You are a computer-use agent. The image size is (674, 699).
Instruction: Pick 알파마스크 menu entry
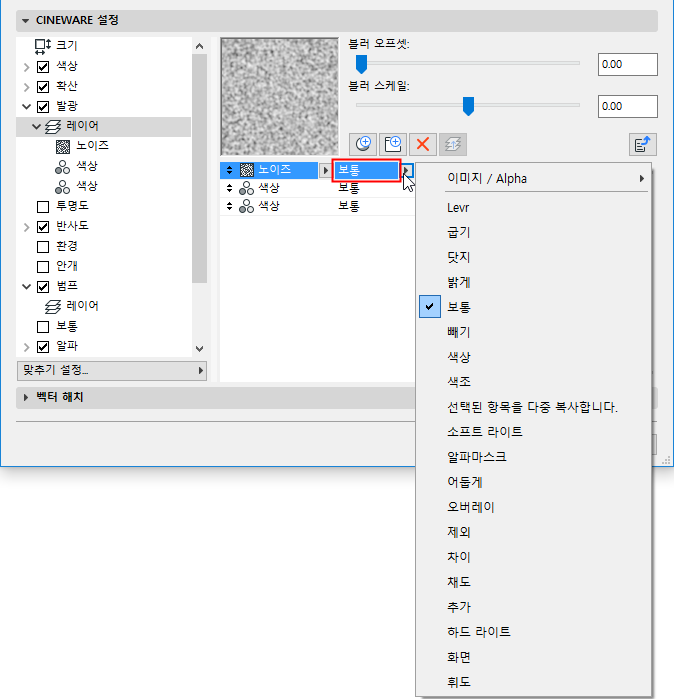coord(533,457)
